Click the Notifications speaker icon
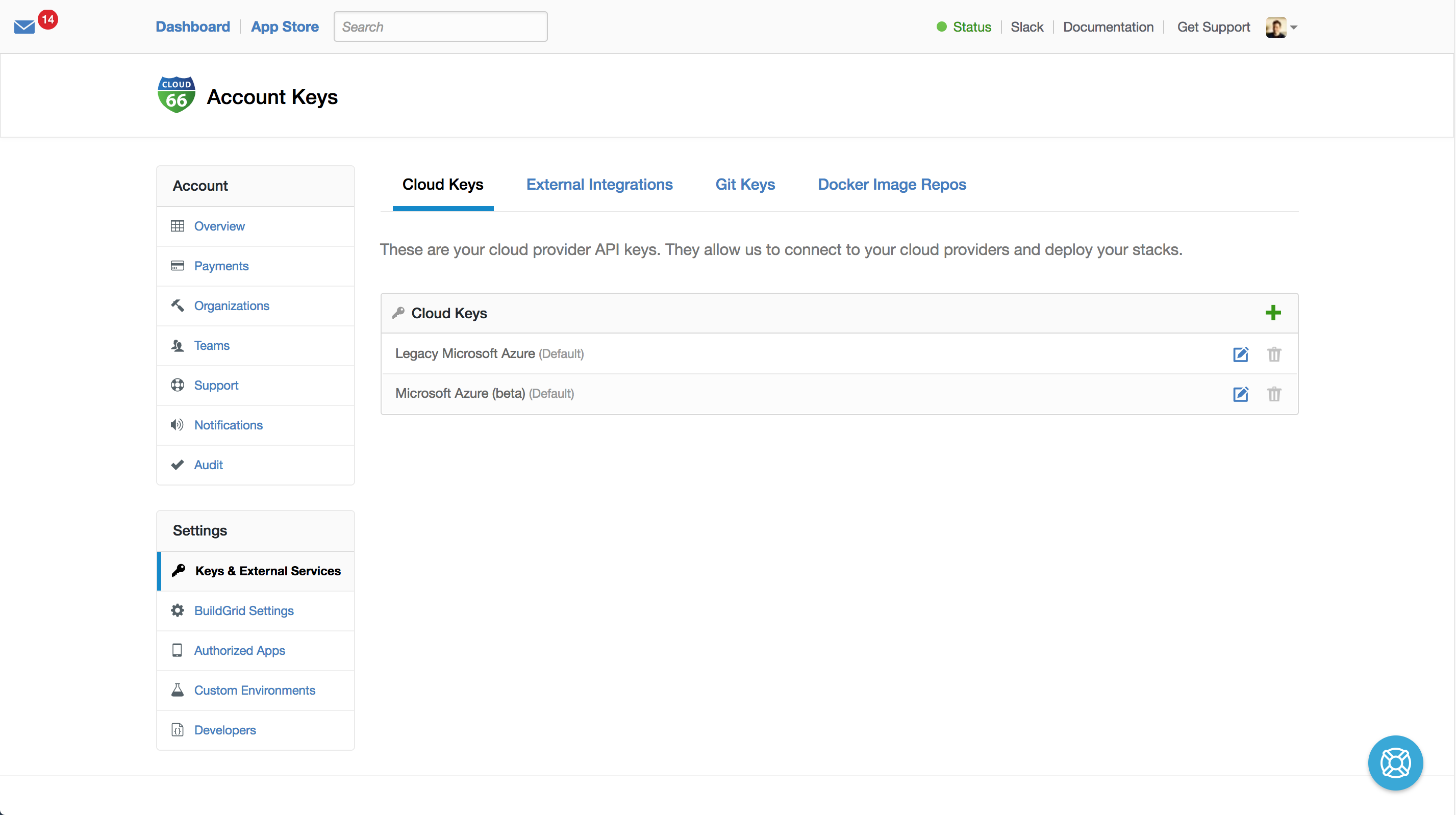This screenshot has width=1456, height=815. click(x=178, y=424)
